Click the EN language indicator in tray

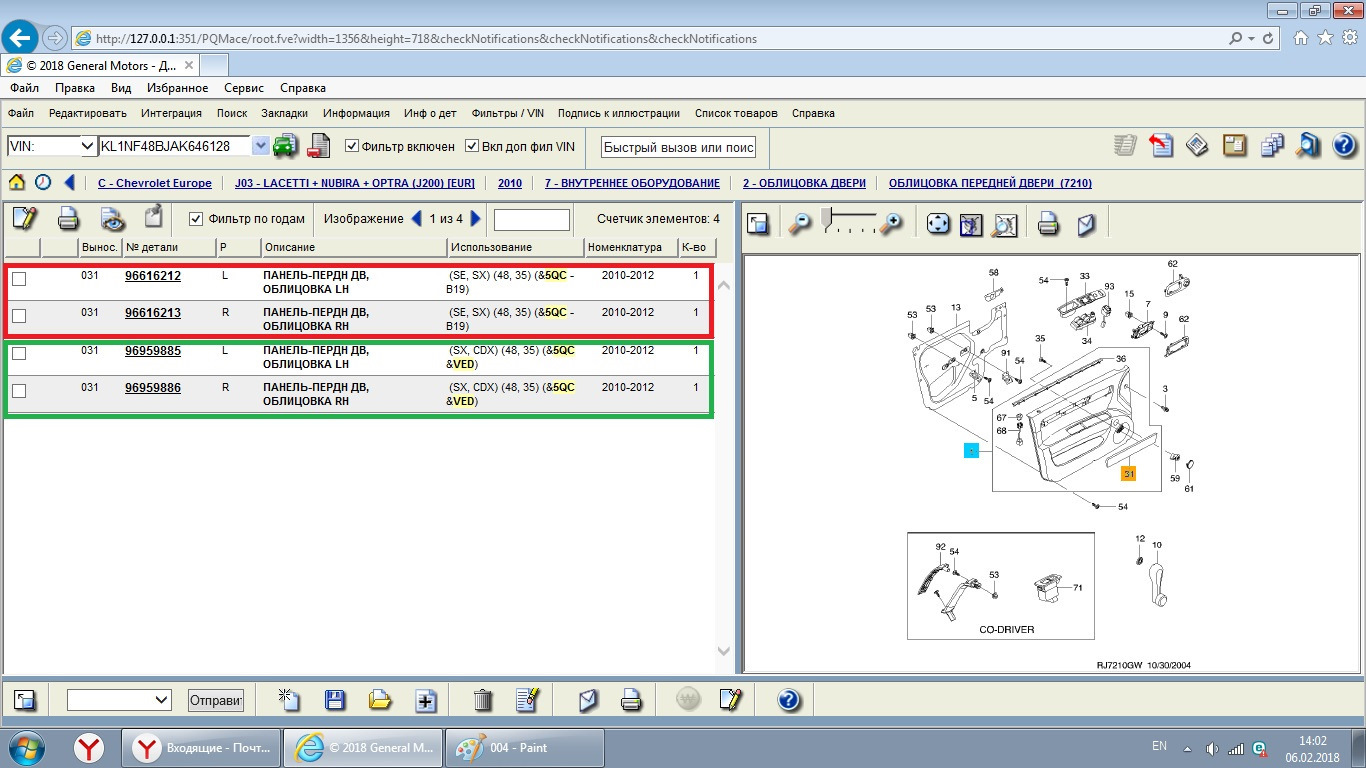(1160, 746)
